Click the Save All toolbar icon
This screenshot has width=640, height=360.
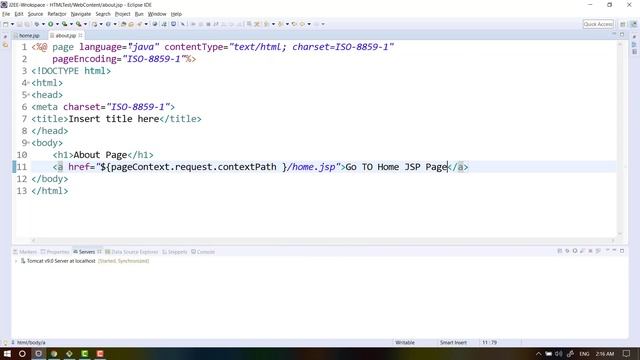point(27,24)
